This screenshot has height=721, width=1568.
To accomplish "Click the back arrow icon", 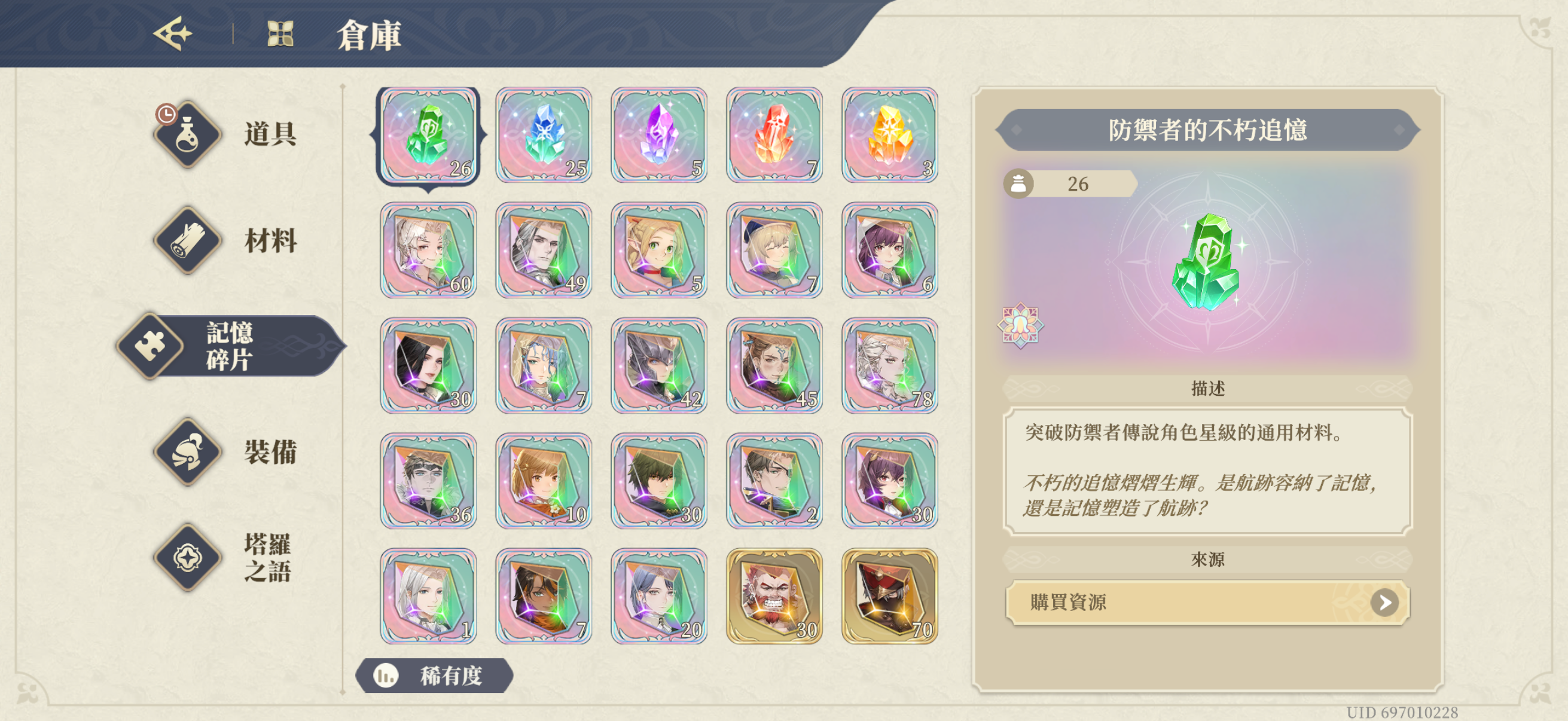I will [x=173, y=33].
